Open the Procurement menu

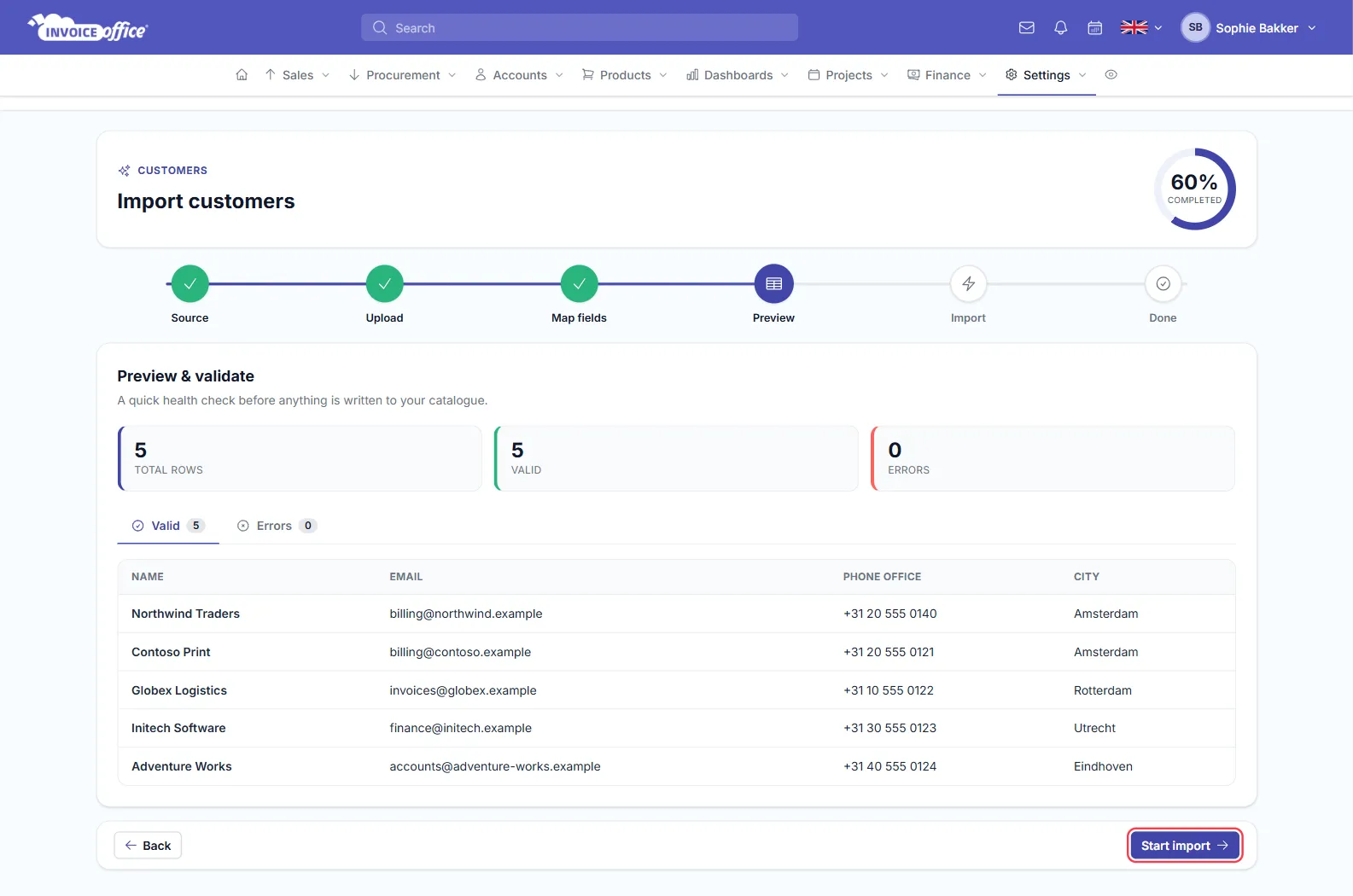(x=403, y=75)
